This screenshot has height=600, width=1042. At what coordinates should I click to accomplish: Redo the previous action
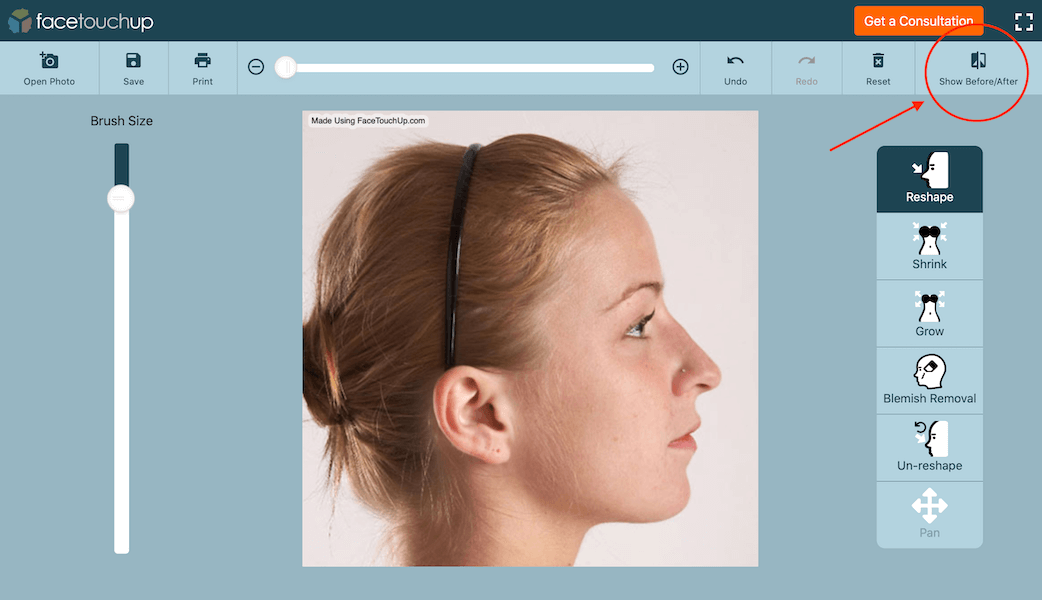[807, 68]
